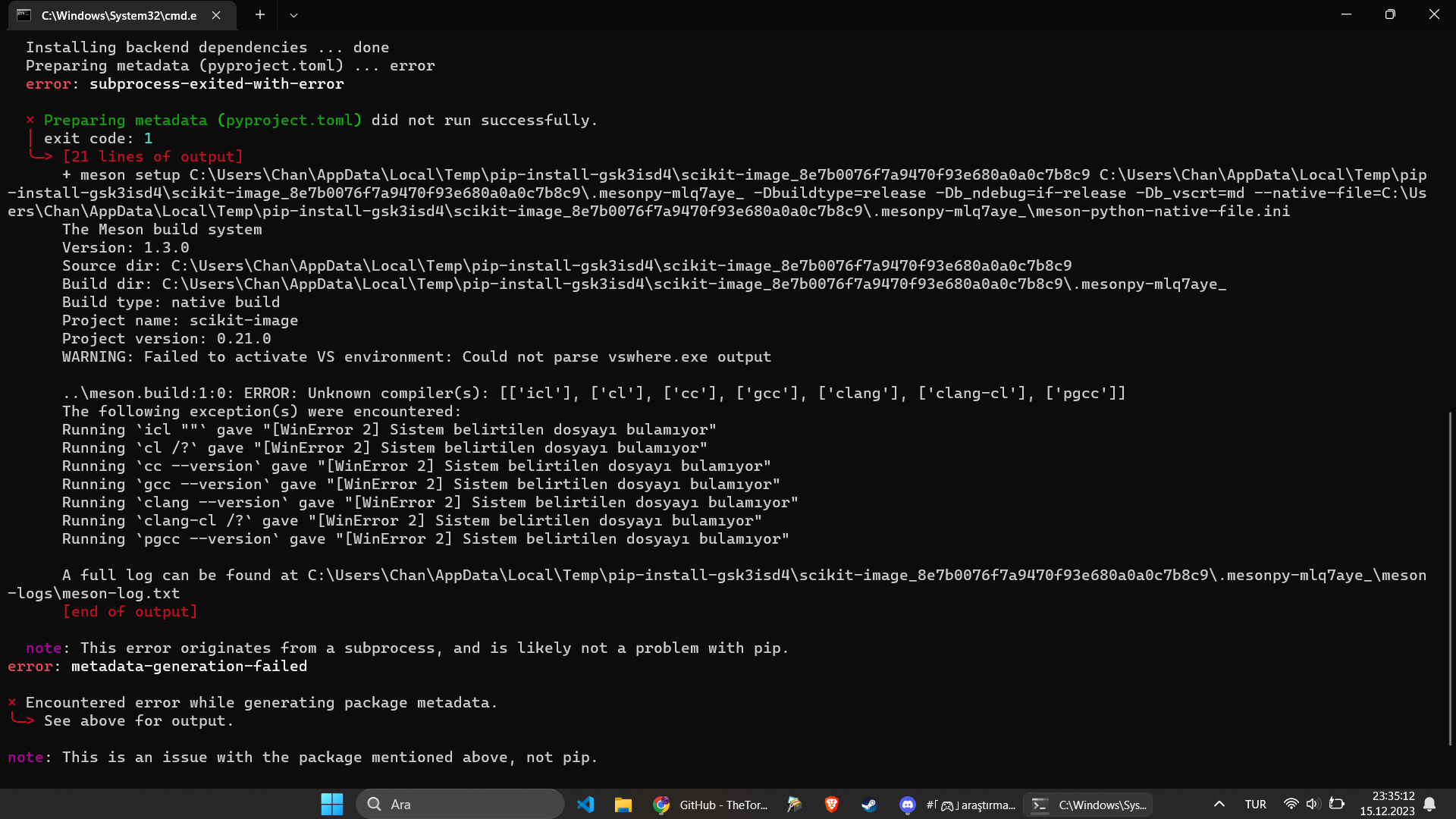Open Steam from the taskbar
Image resolution: width=1456 pixels, height=819 pixels.
point(869,805)
